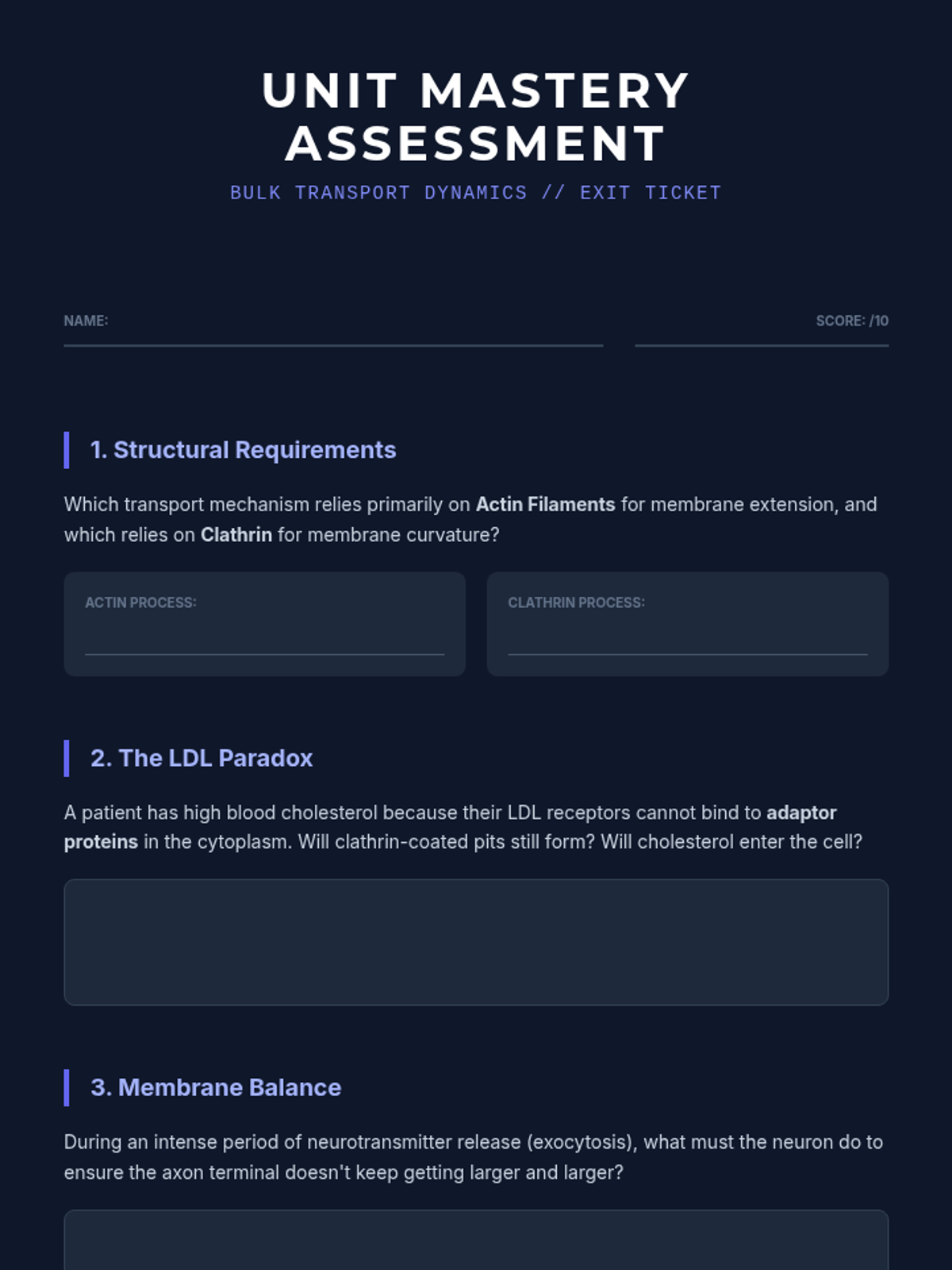This screenshot has width=952, height=1270.
Task: Click the ACTIN PROCESS: label
Action: point(140,602)
